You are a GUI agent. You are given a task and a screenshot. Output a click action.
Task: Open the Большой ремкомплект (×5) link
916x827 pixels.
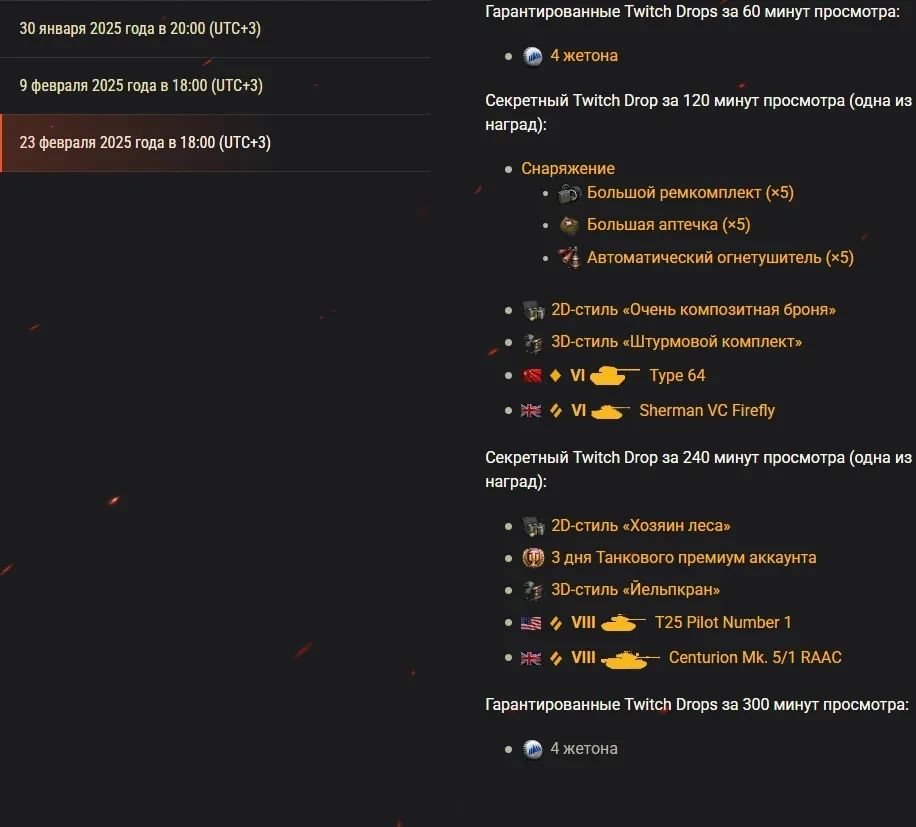[690, 193]
